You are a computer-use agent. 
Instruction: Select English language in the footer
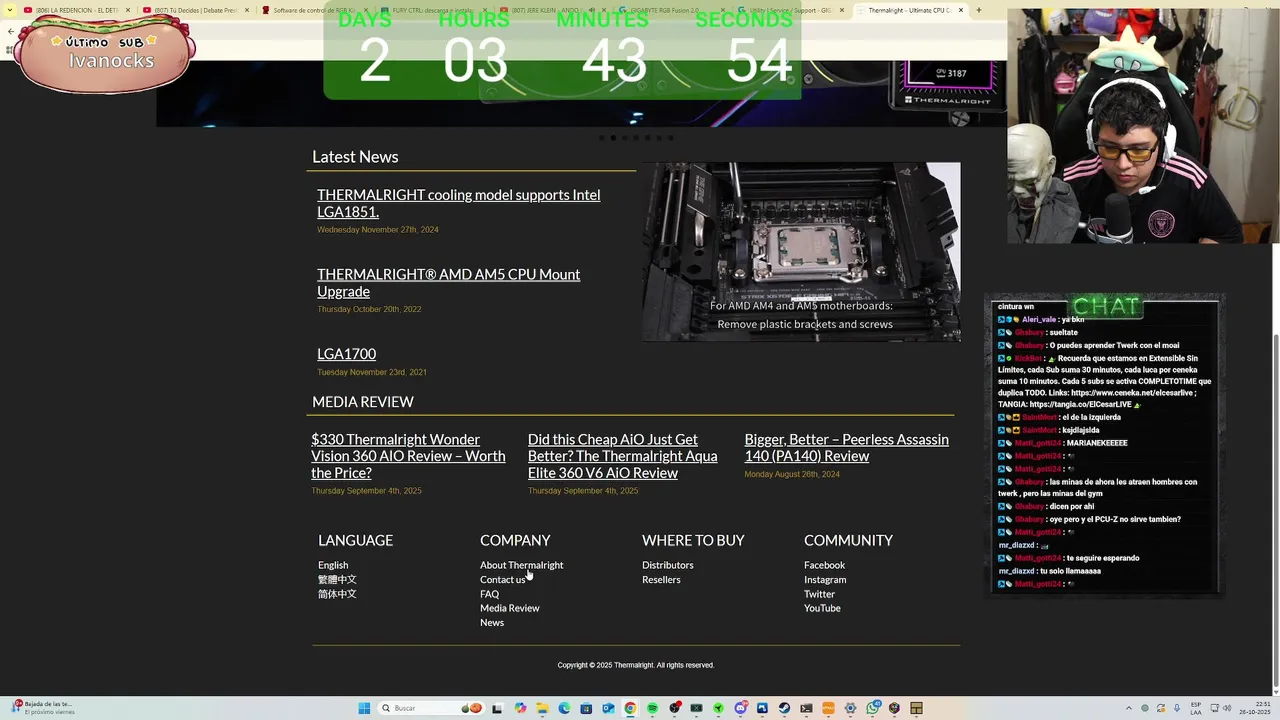[x=333, y=565]
